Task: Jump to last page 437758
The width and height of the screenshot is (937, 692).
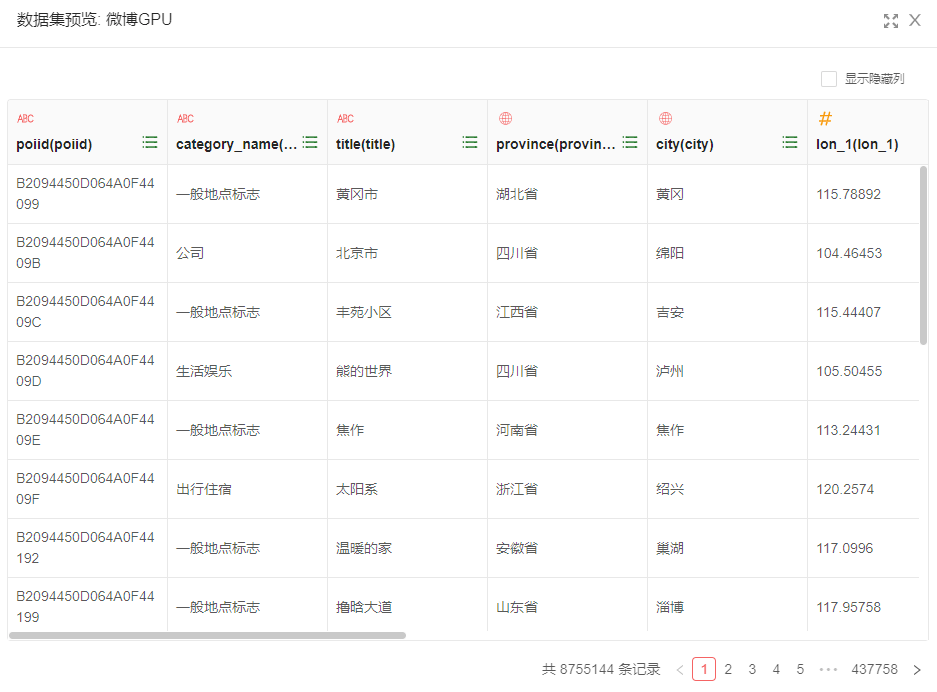Action: click(x=874, y=669)
